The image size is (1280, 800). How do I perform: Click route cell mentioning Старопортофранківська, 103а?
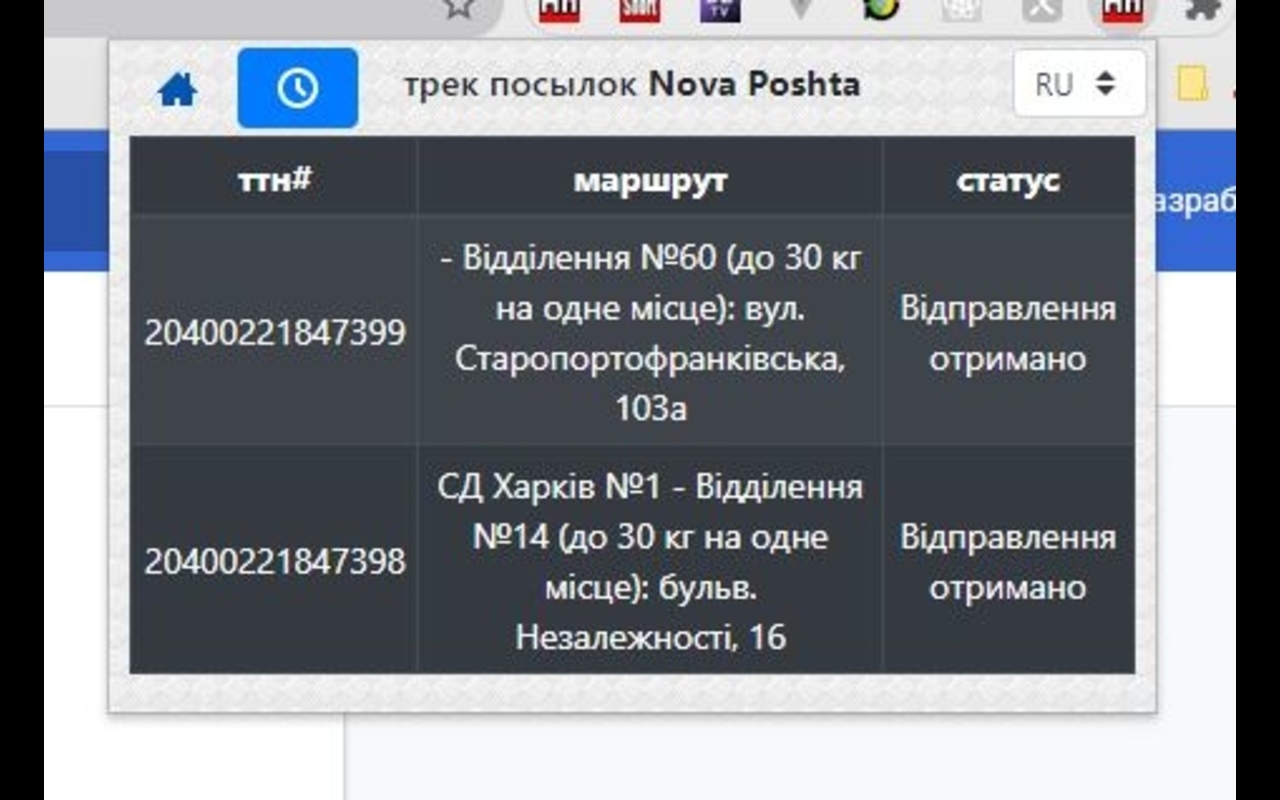pyautogui.click(x=650, y=332)
